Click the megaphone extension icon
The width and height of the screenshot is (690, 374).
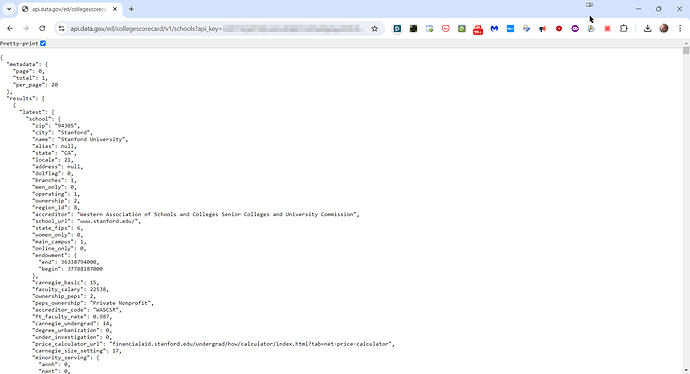(543, 29)
